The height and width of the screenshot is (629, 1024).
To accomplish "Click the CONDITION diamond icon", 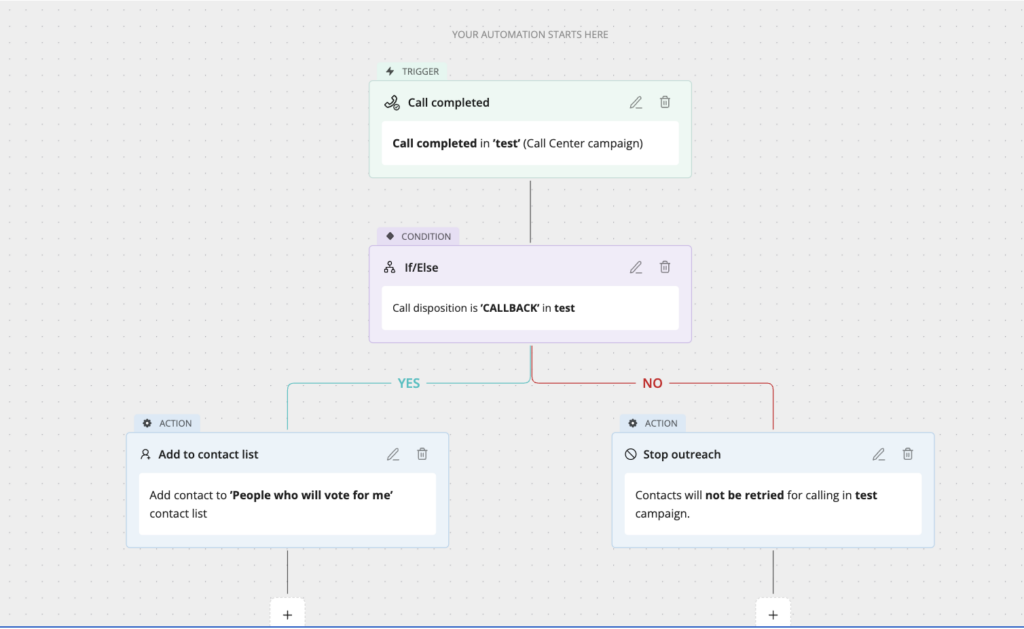I will (x=390, y=236).
